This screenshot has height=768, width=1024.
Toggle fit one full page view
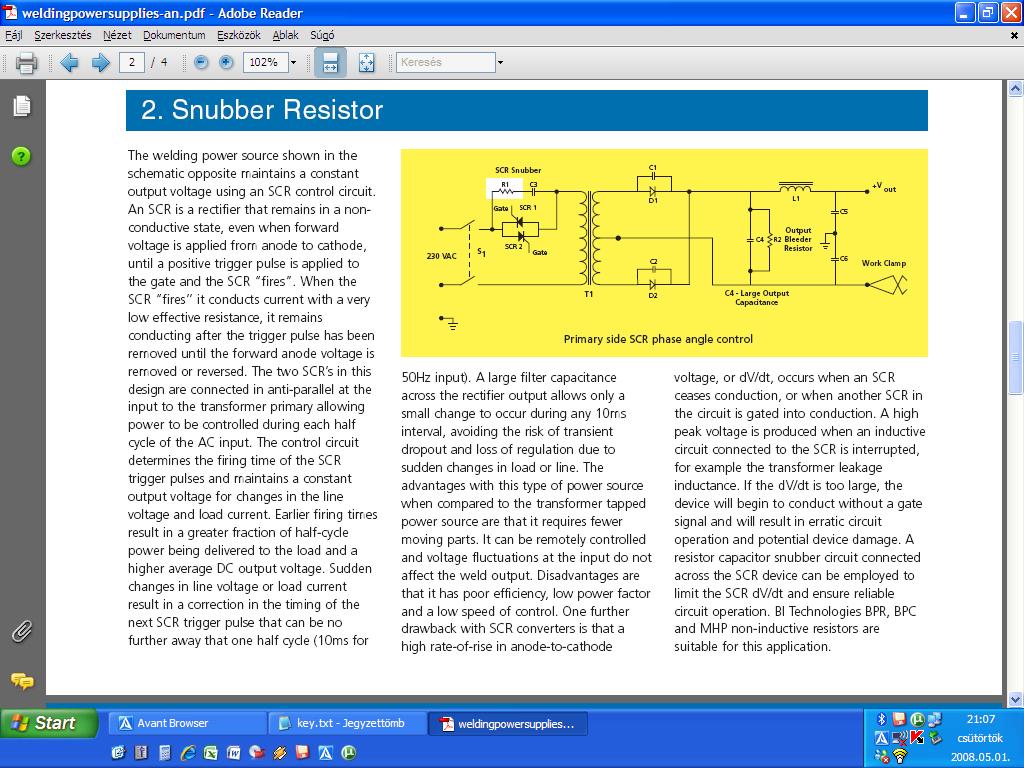tap(366, 63)
